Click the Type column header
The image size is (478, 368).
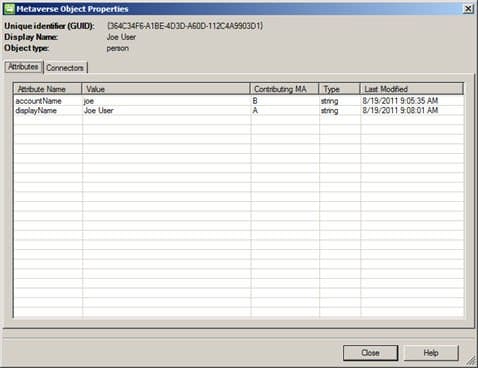point(340,89)
